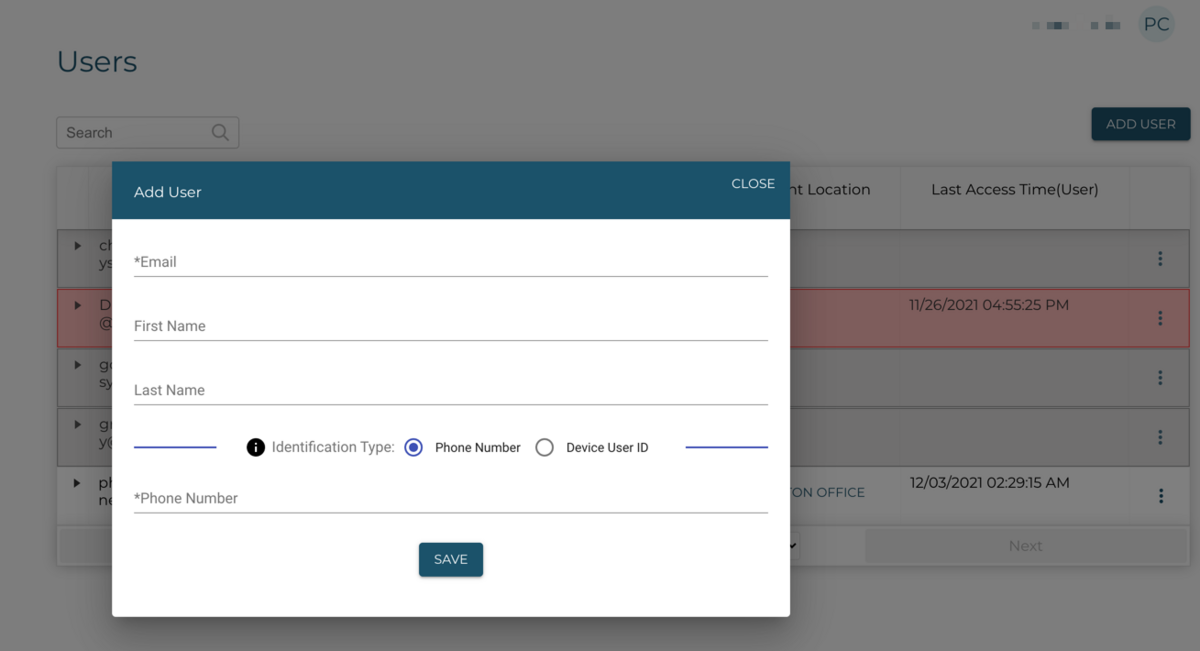Select the Phone Number radio button
The width and height of the screenshot is (1200, 651).
coord(414,448)
